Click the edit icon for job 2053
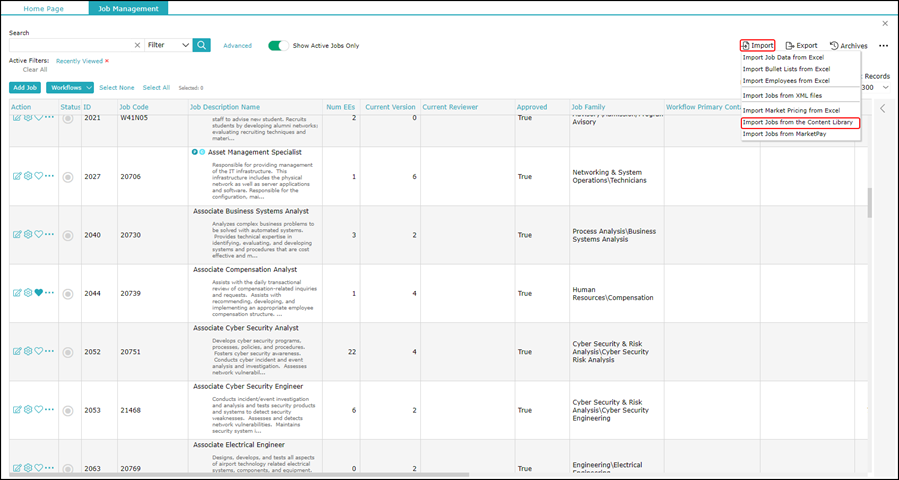The image size is (899, 480). pyautogui.click(x=17, y=409)
